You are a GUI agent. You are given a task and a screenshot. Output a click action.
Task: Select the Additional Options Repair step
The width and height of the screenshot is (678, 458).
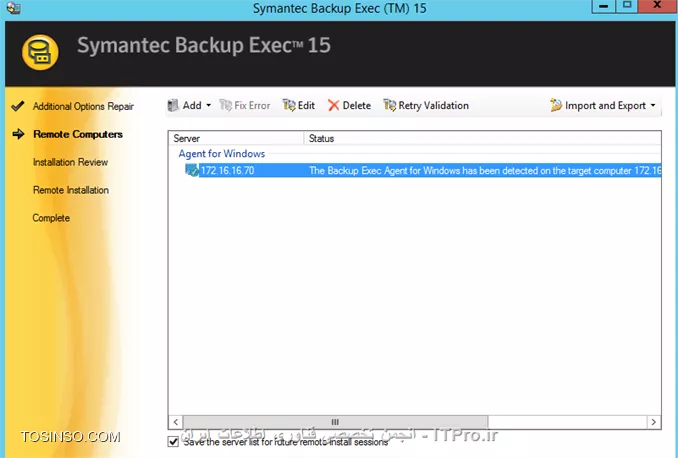pos(83,106)
